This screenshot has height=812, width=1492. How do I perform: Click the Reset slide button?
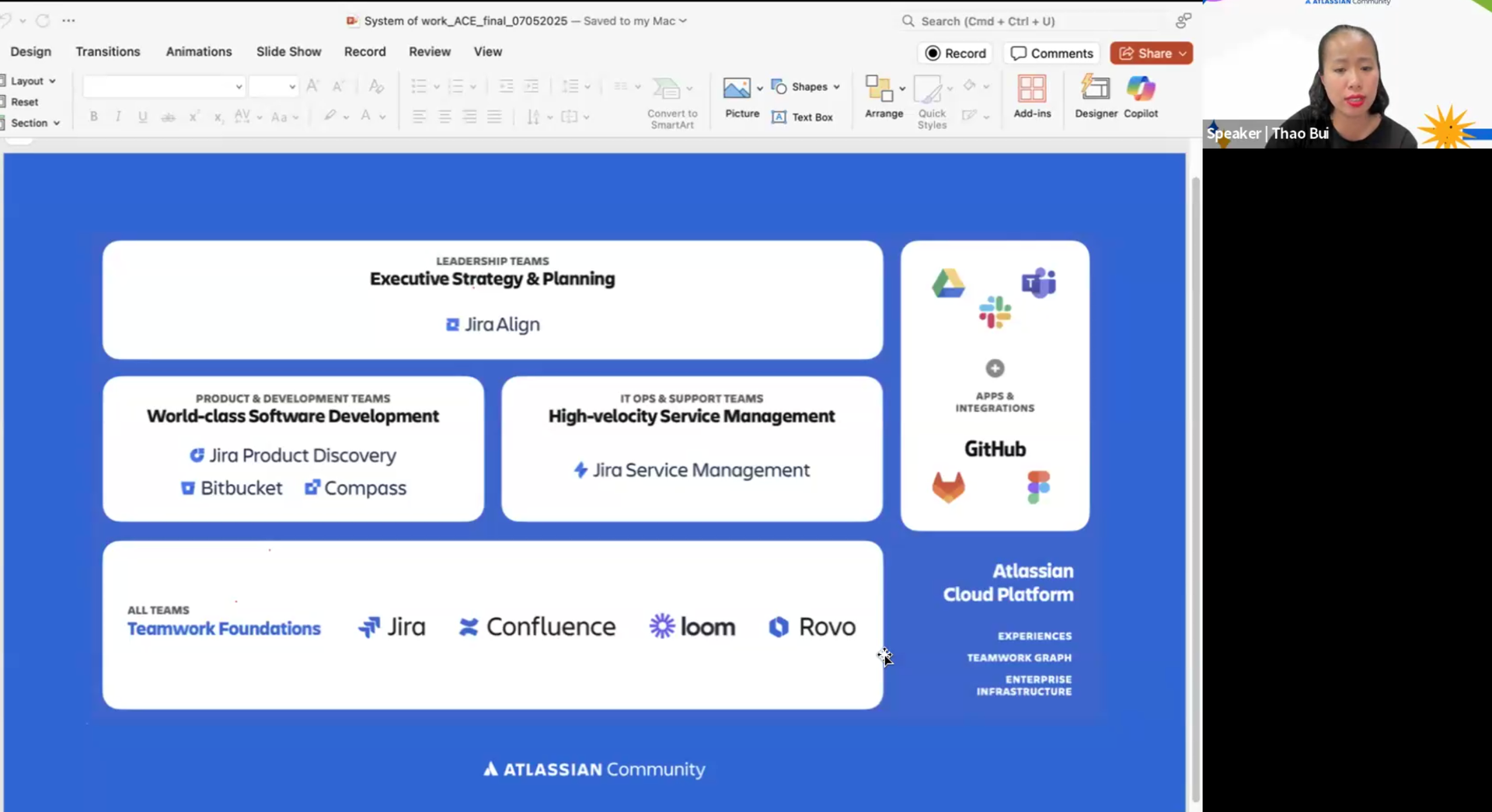20,102
